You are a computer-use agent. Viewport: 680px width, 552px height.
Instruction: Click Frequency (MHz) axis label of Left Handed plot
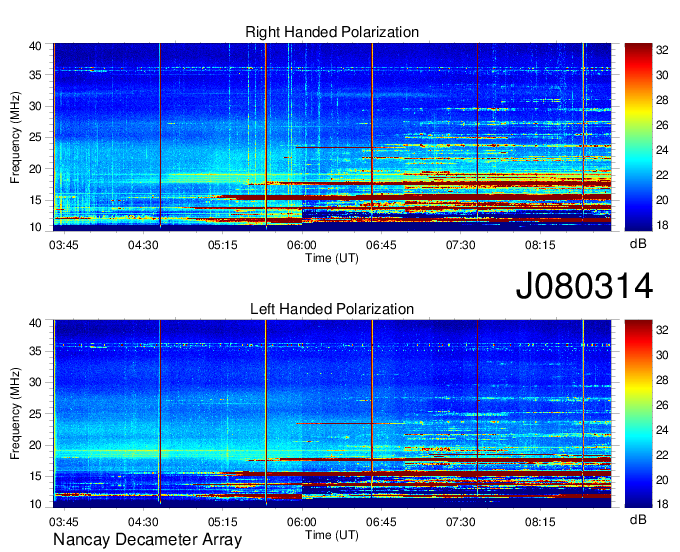point(15,414)
